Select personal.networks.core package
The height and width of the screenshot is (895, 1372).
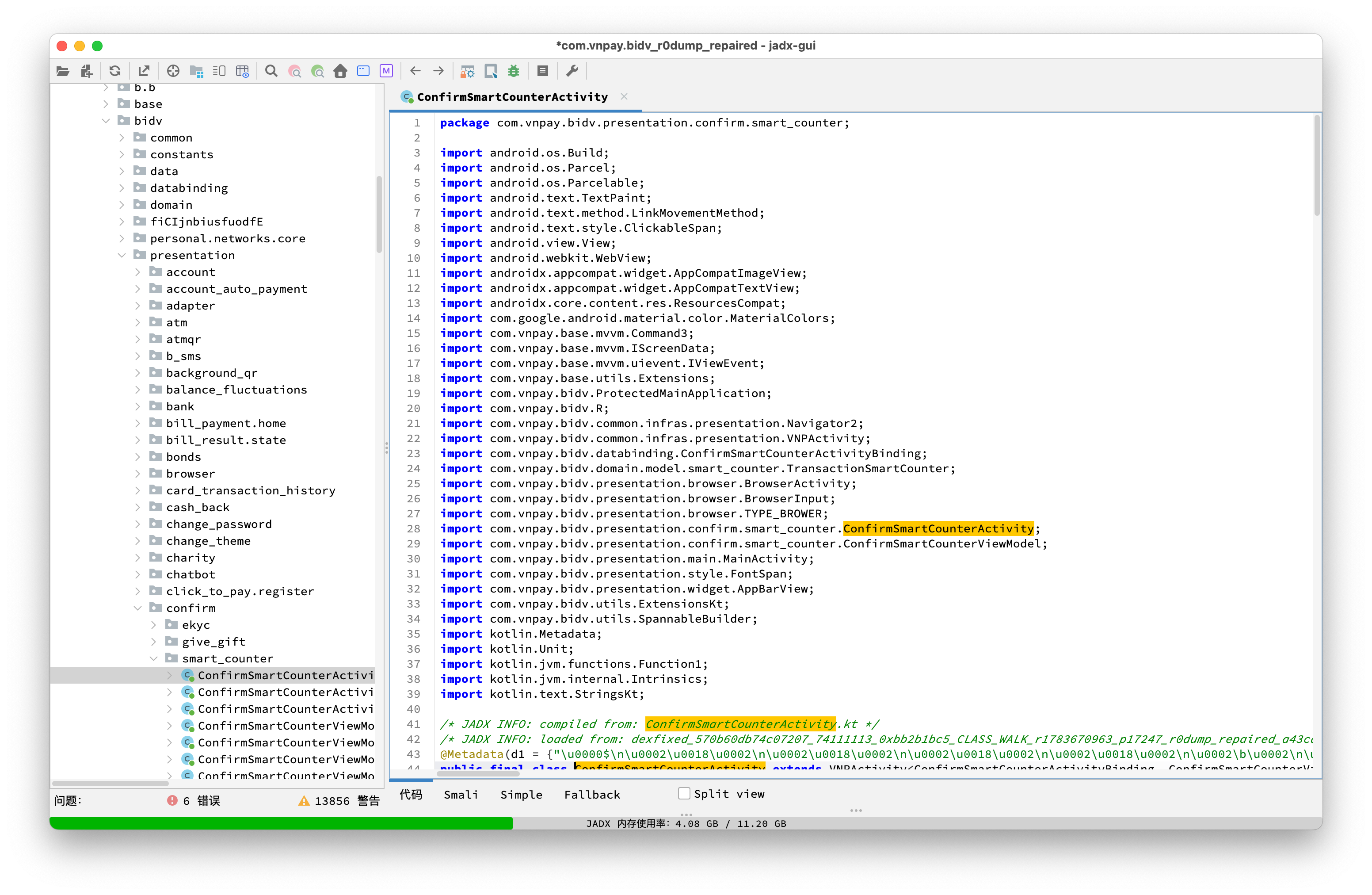pos(228,238)
